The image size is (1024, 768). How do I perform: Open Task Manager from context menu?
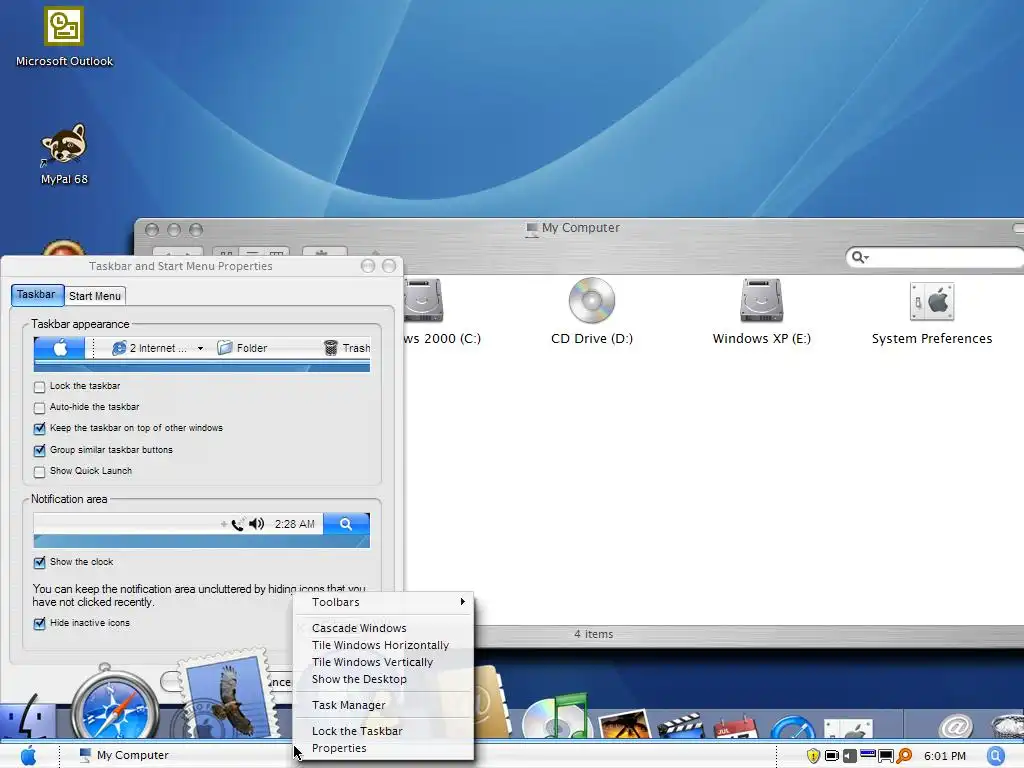point(383,705)
